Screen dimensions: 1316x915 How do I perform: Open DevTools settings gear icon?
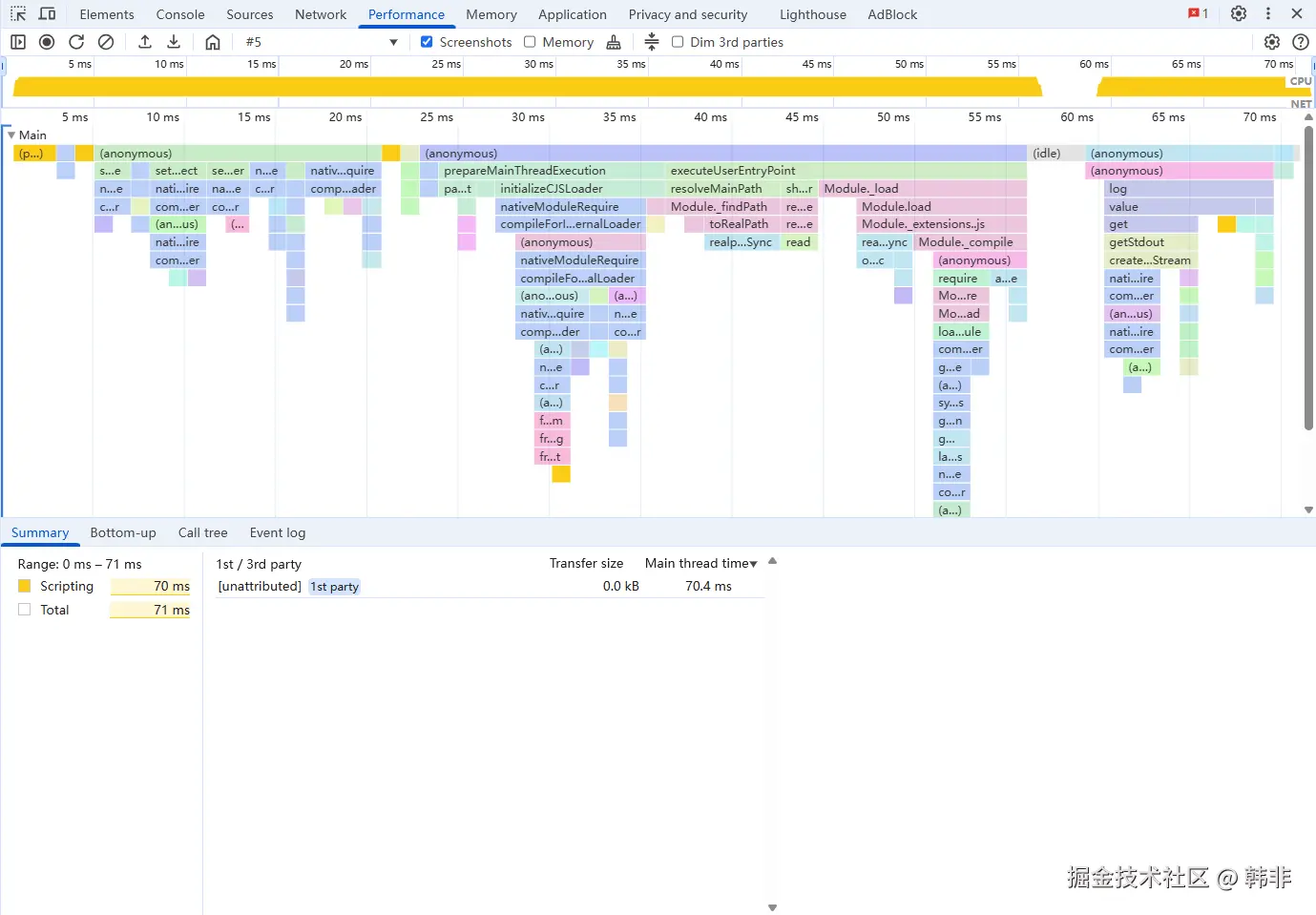[x=1239, y=13]
